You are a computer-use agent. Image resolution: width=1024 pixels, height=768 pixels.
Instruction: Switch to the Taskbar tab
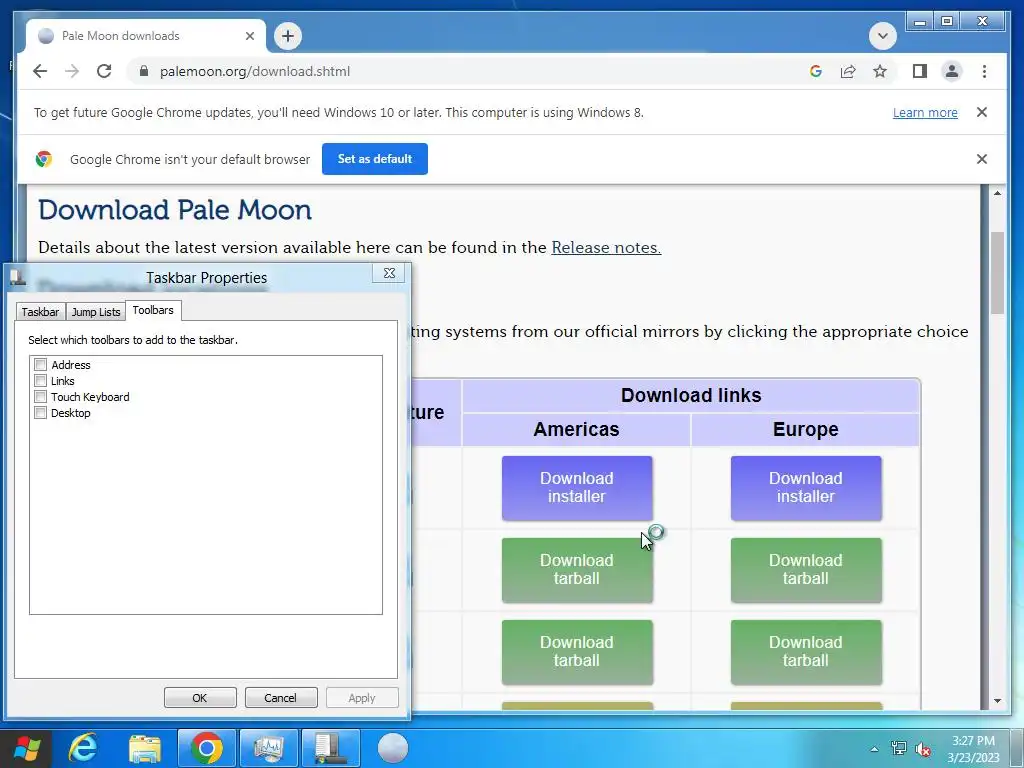(40, 312)
